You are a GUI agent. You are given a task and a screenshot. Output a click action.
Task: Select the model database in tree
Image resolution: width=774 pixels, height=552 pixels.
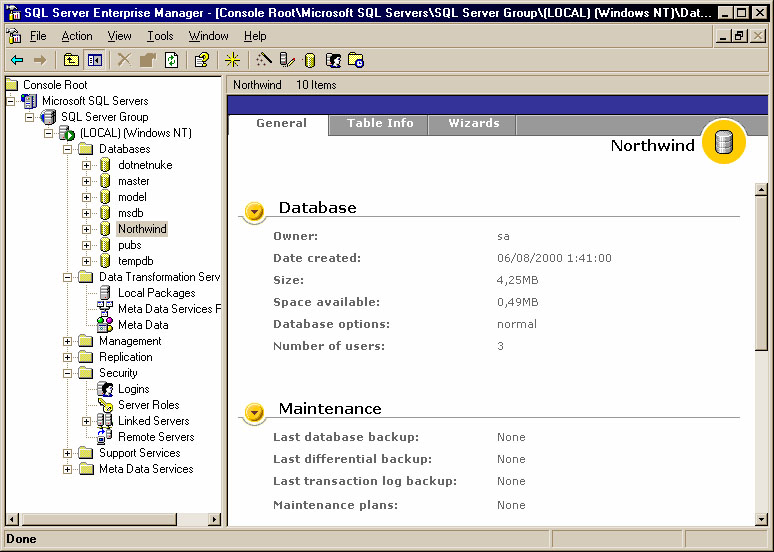coord(132,197)
